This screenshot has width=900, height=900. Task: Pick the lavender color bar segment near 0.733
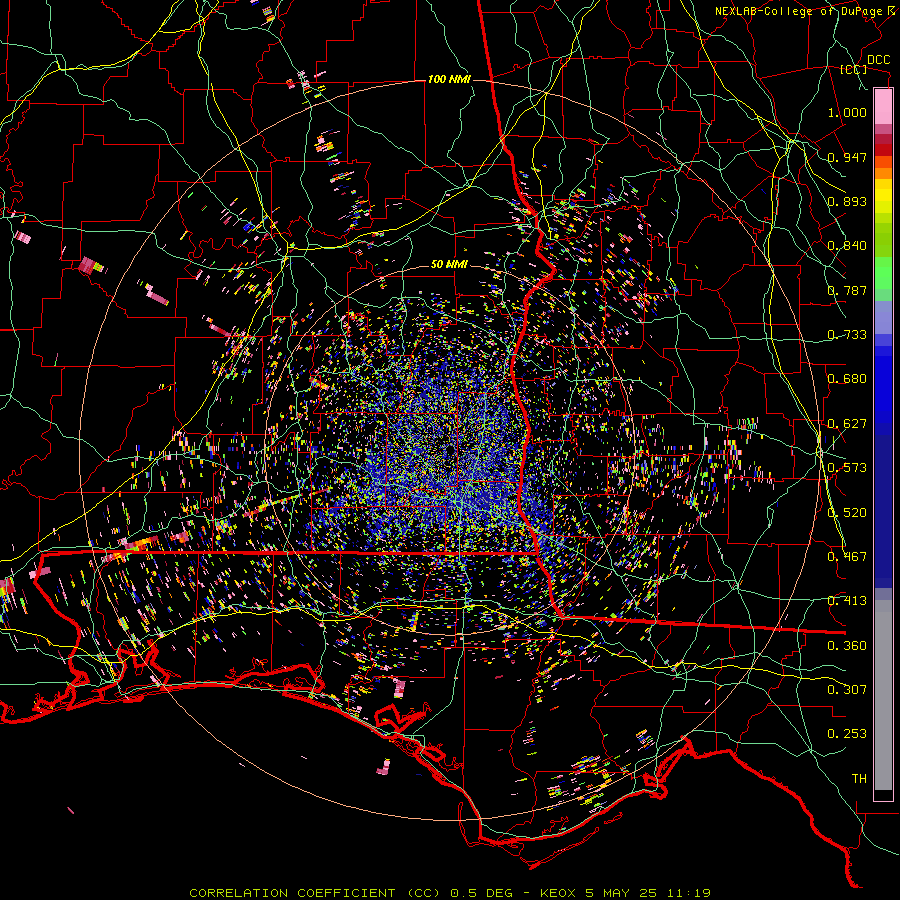click(x=883, y=317)
